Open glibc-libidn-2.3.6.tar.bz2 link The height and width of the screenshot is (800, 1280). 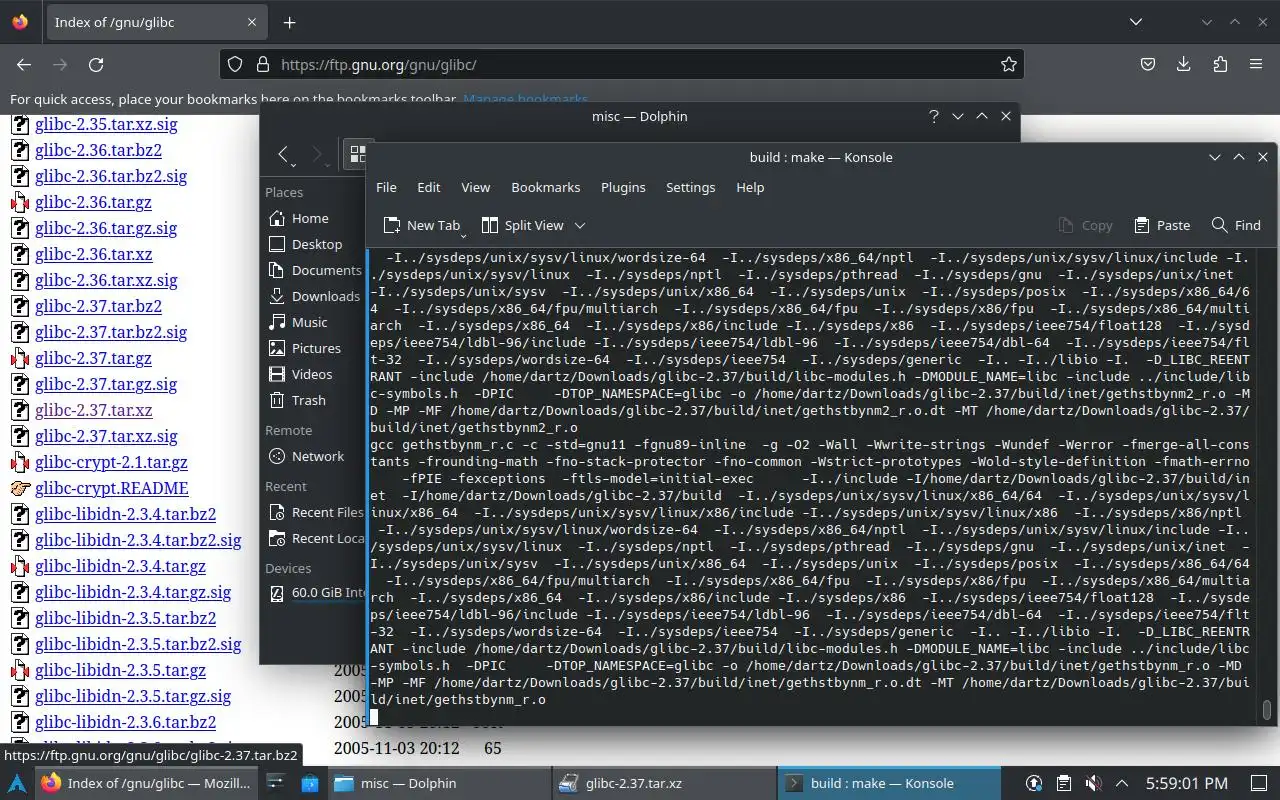[125, 722]
